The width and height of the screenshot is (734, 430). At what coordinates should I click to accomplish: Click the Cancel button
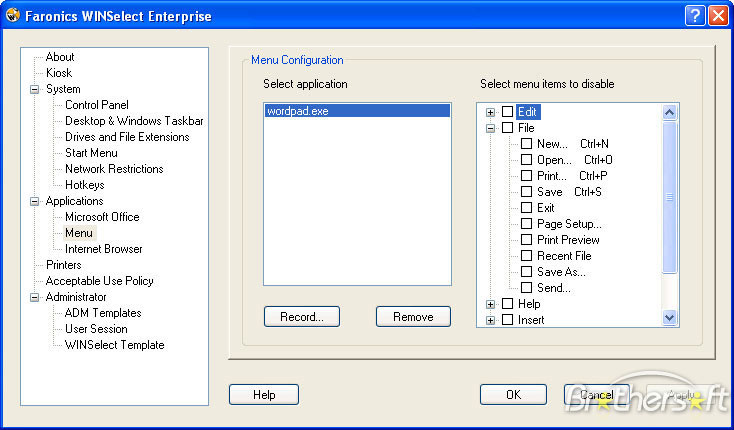click(x=597, y=395)
